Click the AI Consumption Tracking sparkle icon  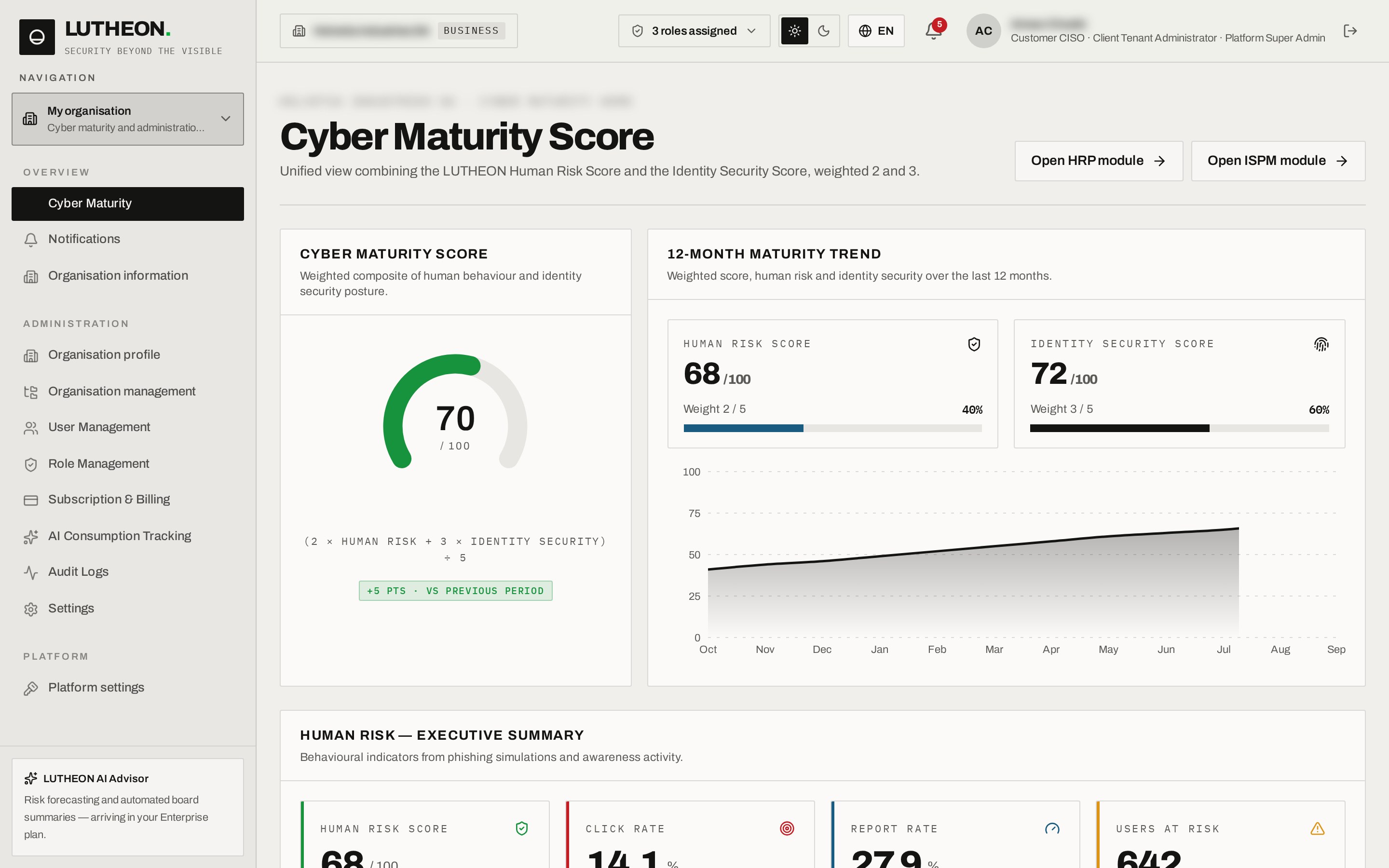(31, 536)
